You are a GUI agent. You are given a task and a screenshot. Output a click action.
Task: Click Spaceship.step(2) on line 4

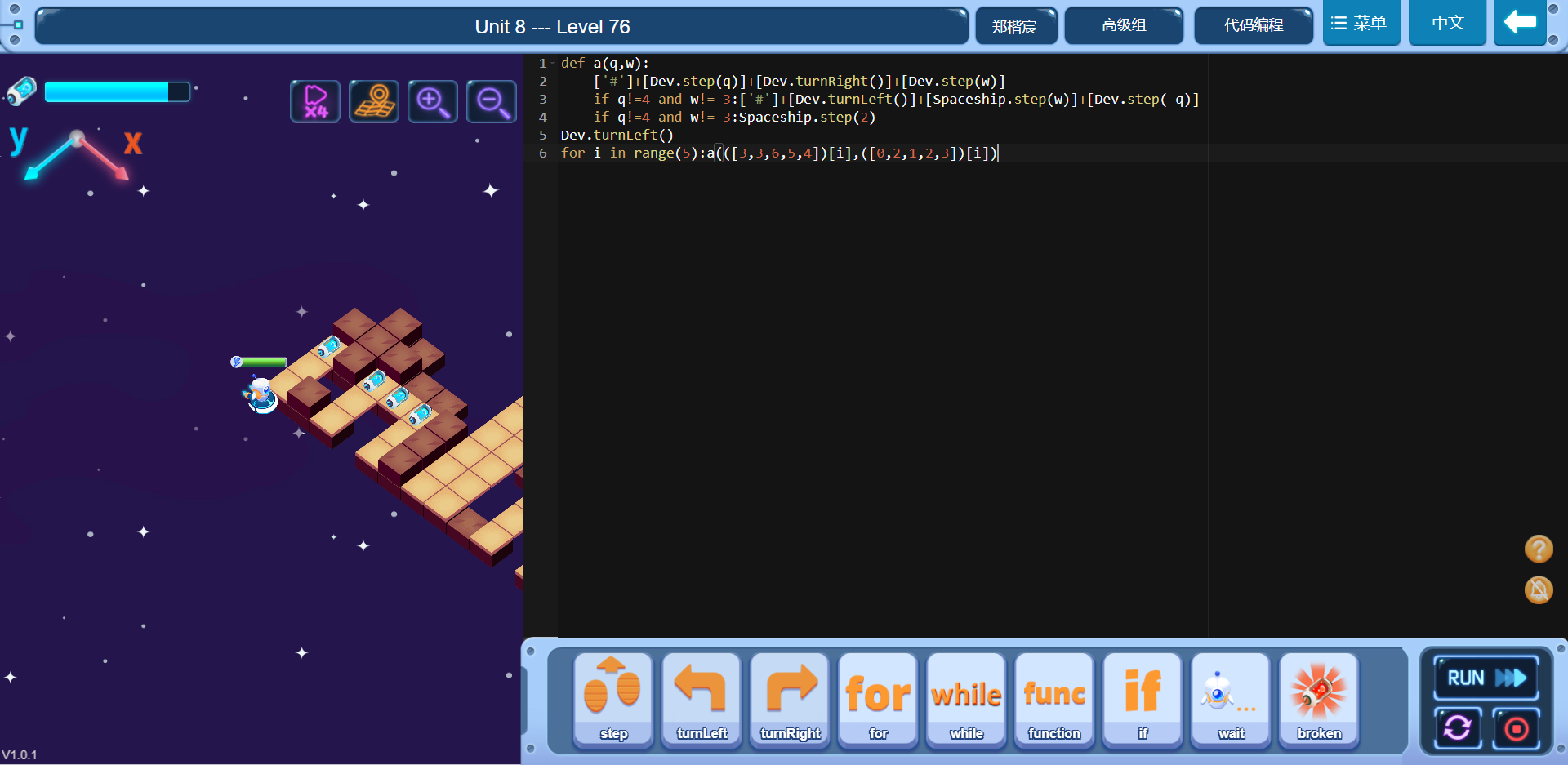807,117
